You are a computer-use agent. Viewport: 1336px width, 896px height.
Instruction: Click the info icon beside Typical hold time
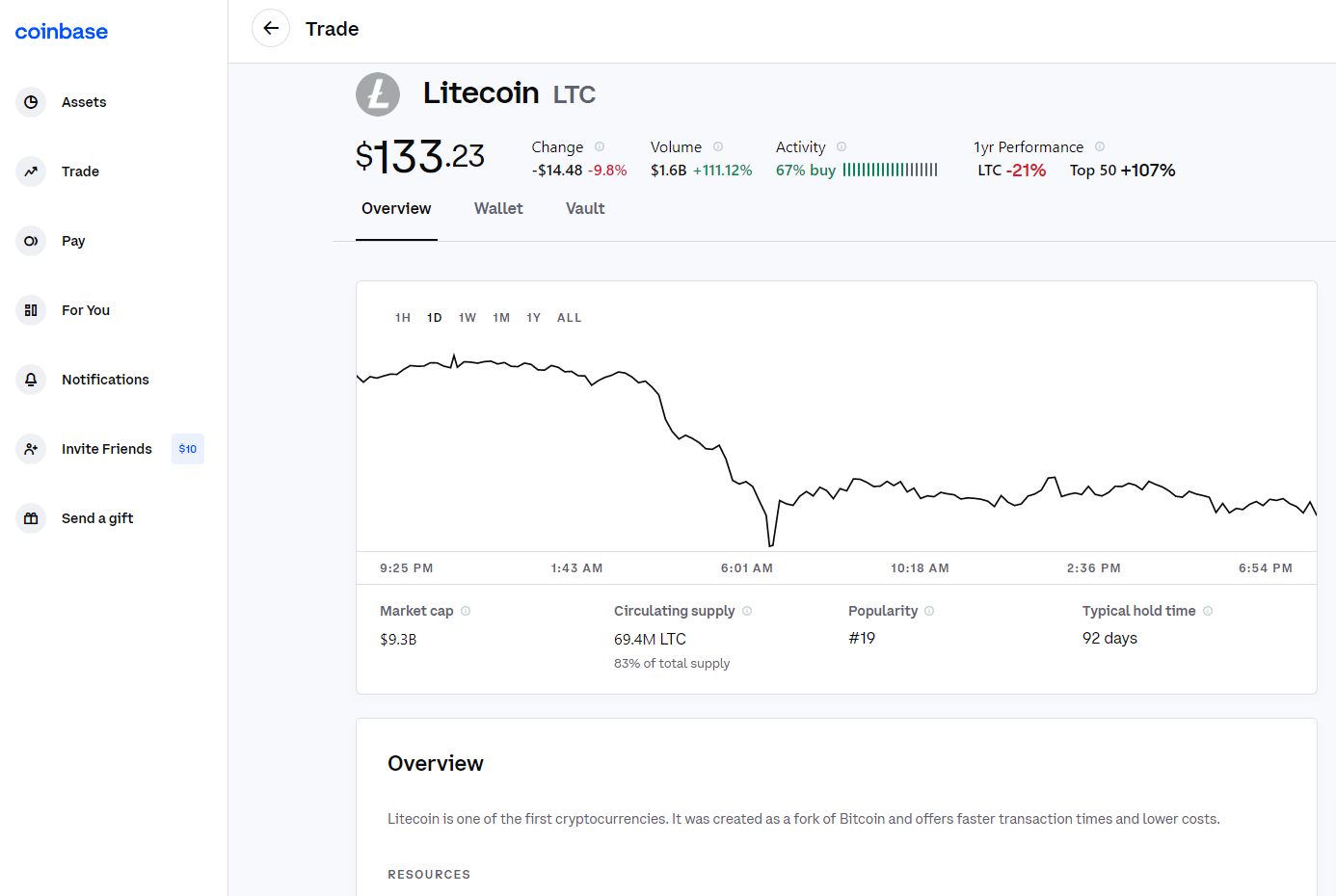pos(1208,611)
